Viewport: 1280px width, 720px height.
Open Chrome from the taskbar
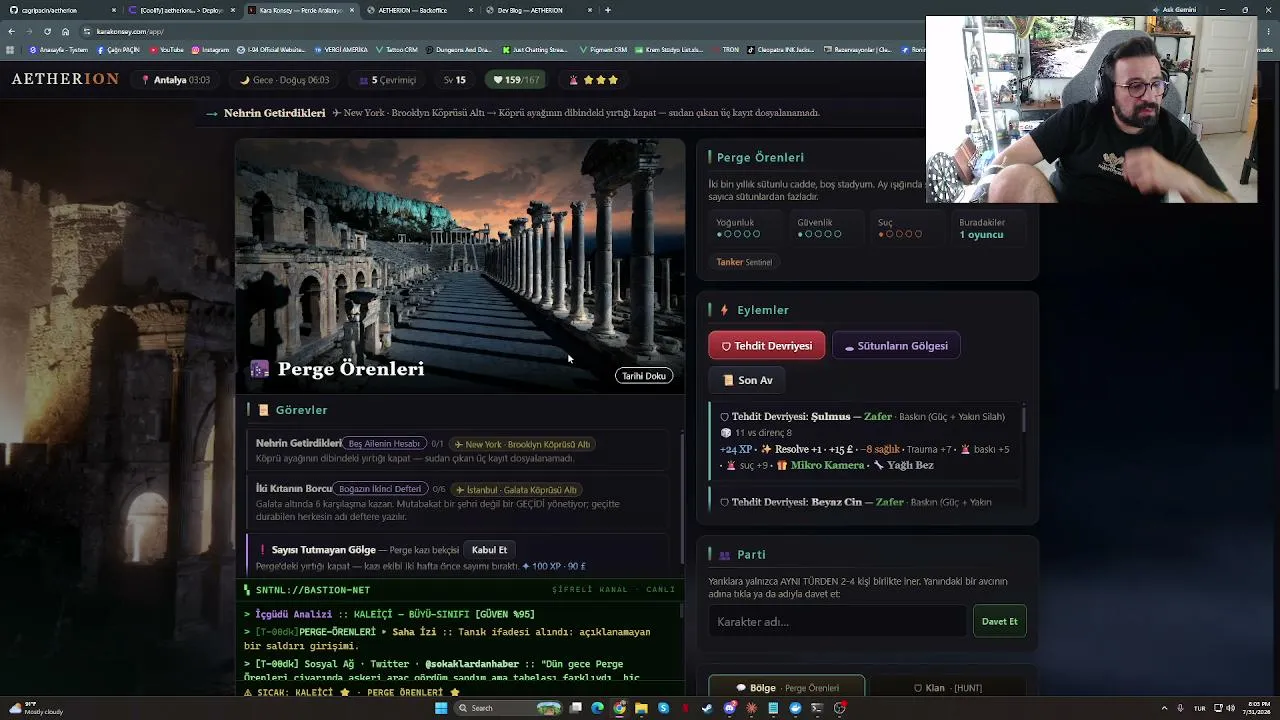click(x=619, y=708)
